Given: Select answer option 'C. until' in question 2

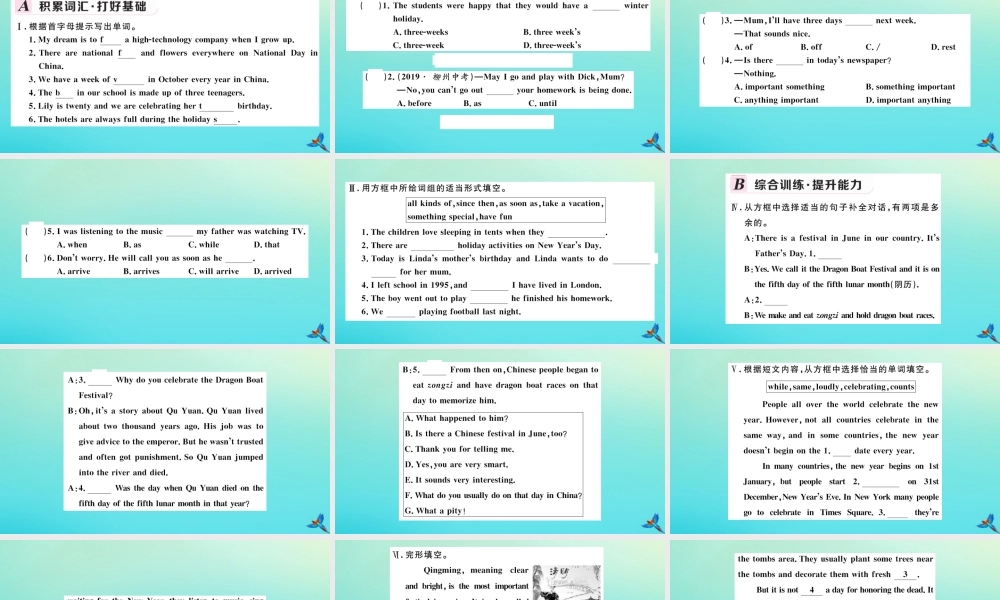Looking at the screenshot, I should click(x=542, y=103).
